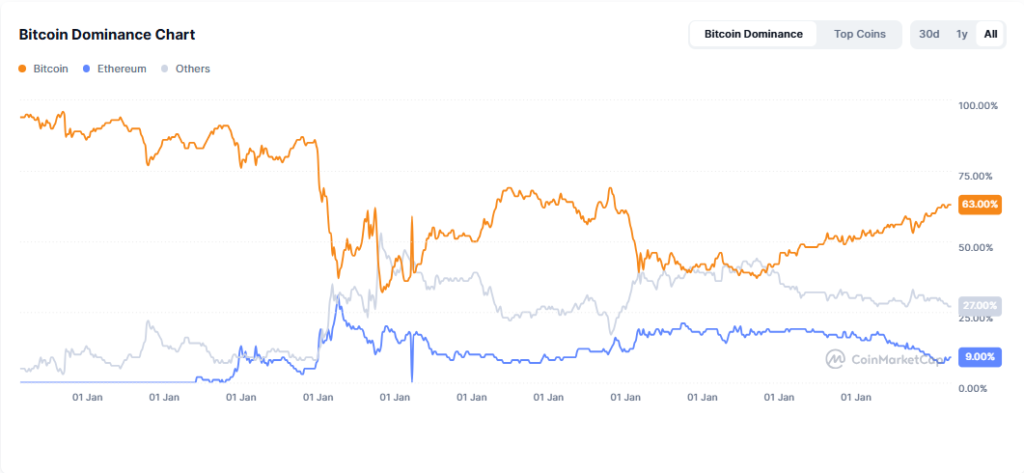Open the Top Coins tab

coord(859,34)
